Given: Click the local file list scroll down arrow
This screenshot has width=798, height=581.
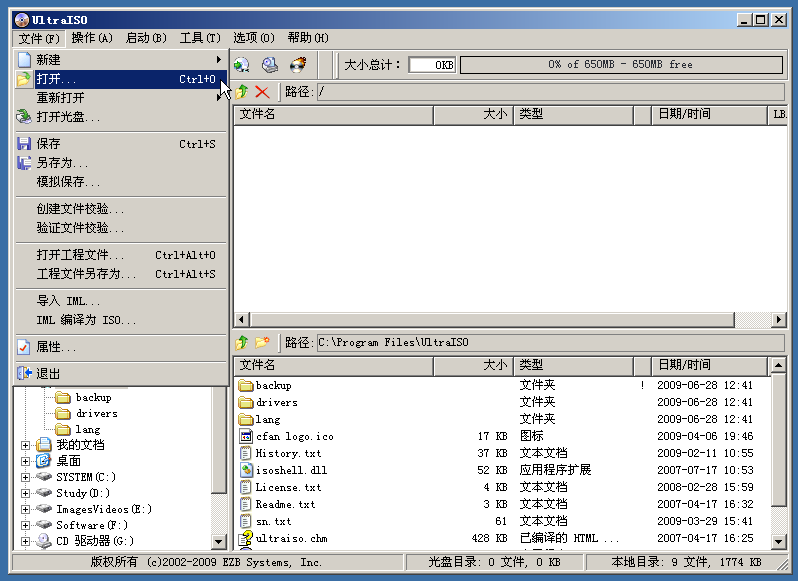Looking at the screenshot, I should pos(779,541).
